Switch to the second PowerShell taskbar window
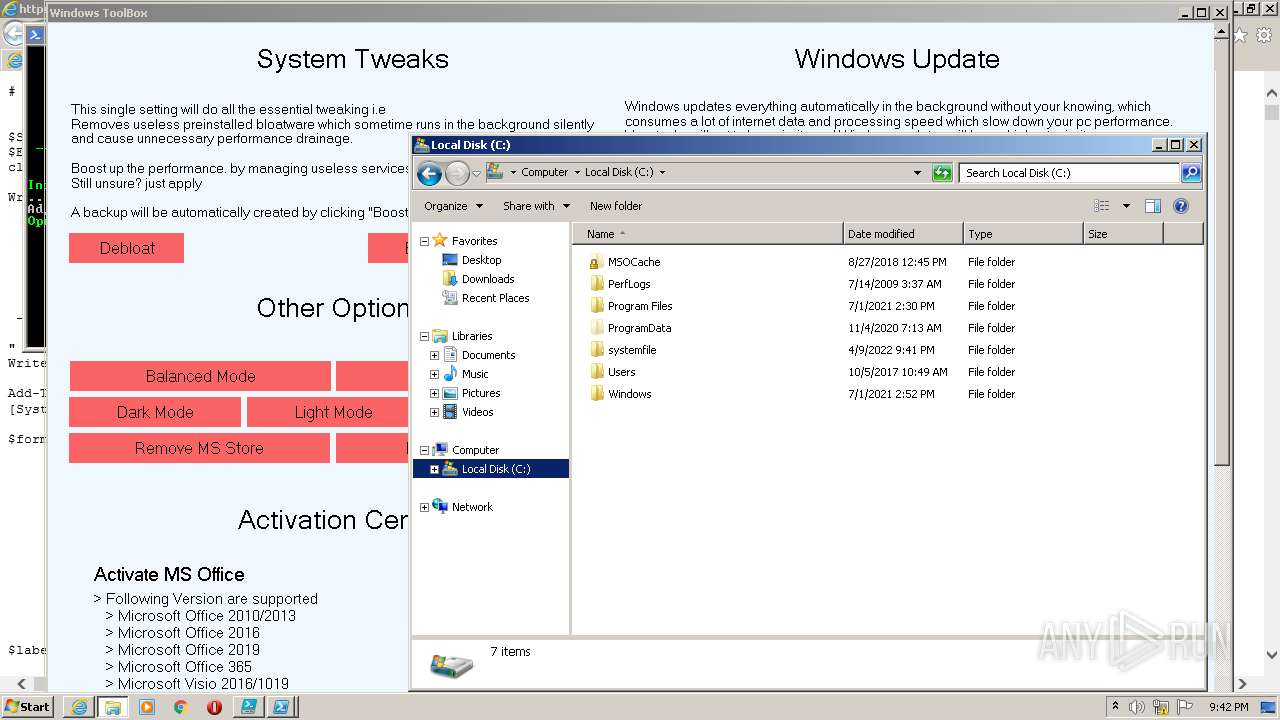1280x720 pixels. [x=283, y=706]
